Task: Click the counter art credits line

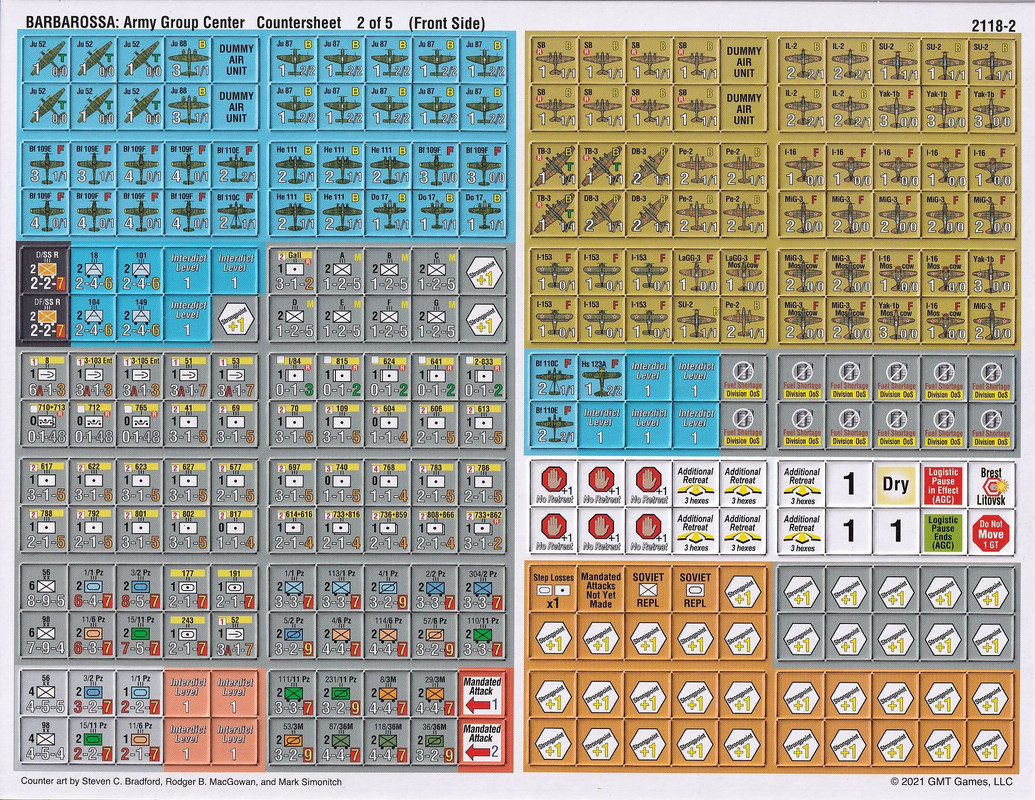Action: pos(182,782)
